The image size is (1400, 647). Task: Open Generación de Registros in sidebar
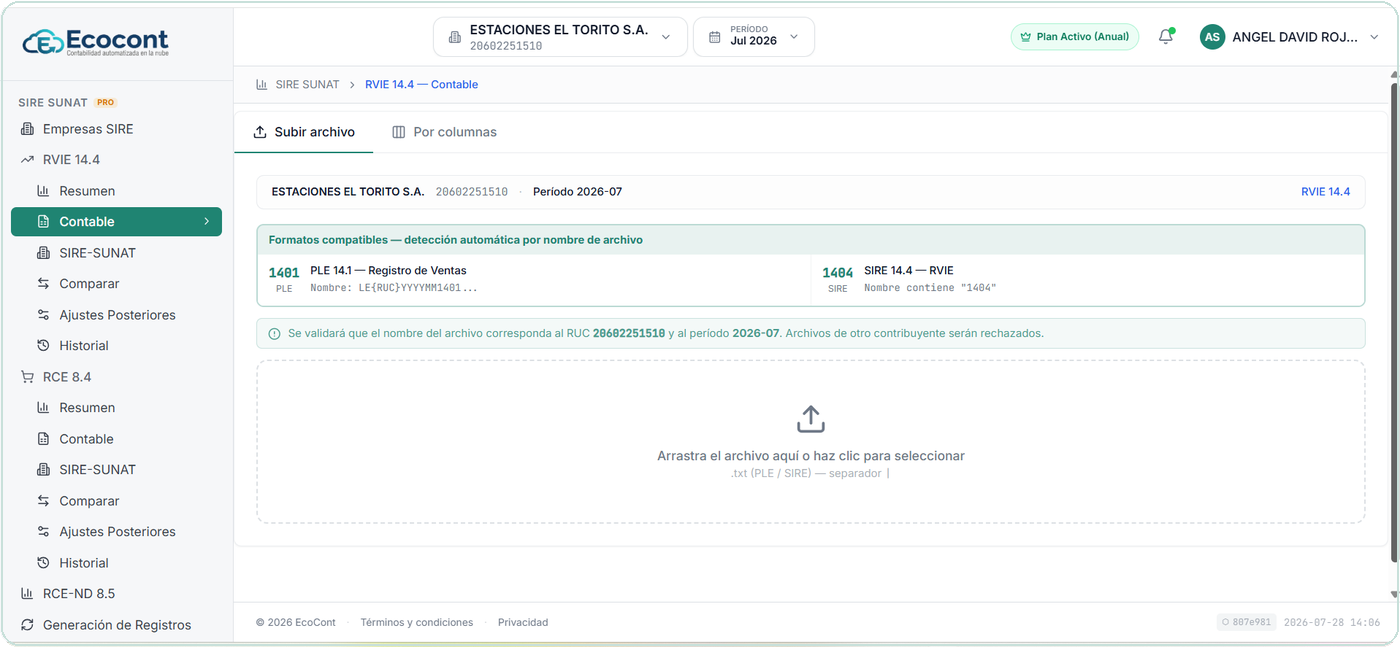(116, 625)
